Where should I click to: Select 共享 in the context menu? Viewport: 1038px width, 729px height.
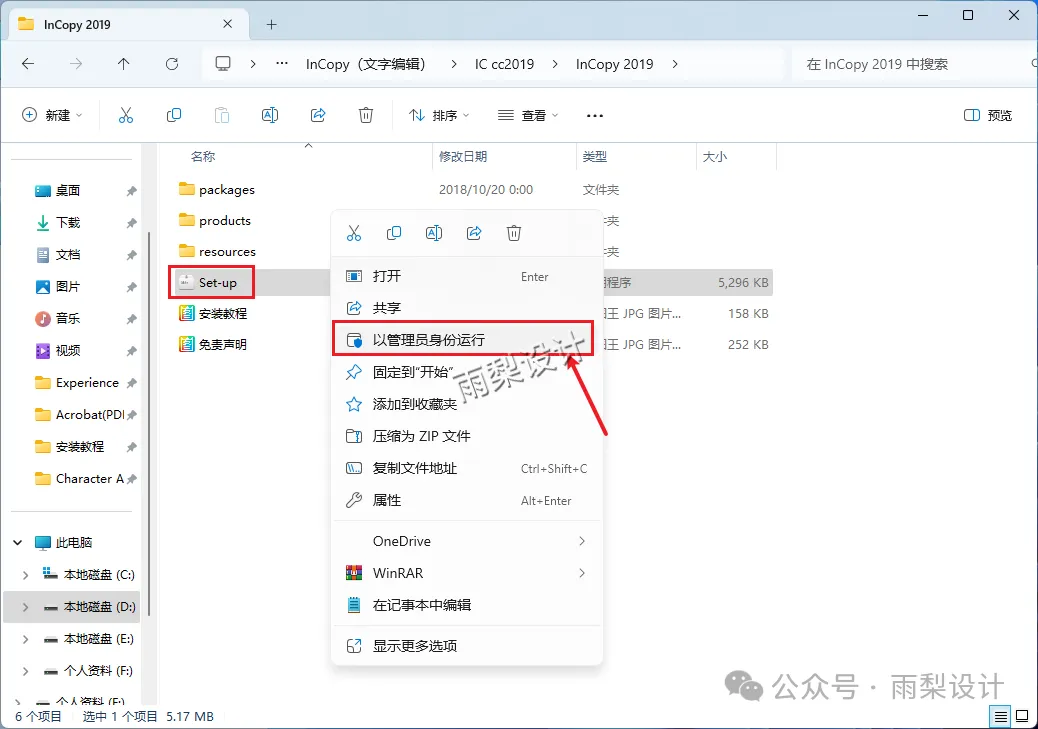(x=467, y=308)
